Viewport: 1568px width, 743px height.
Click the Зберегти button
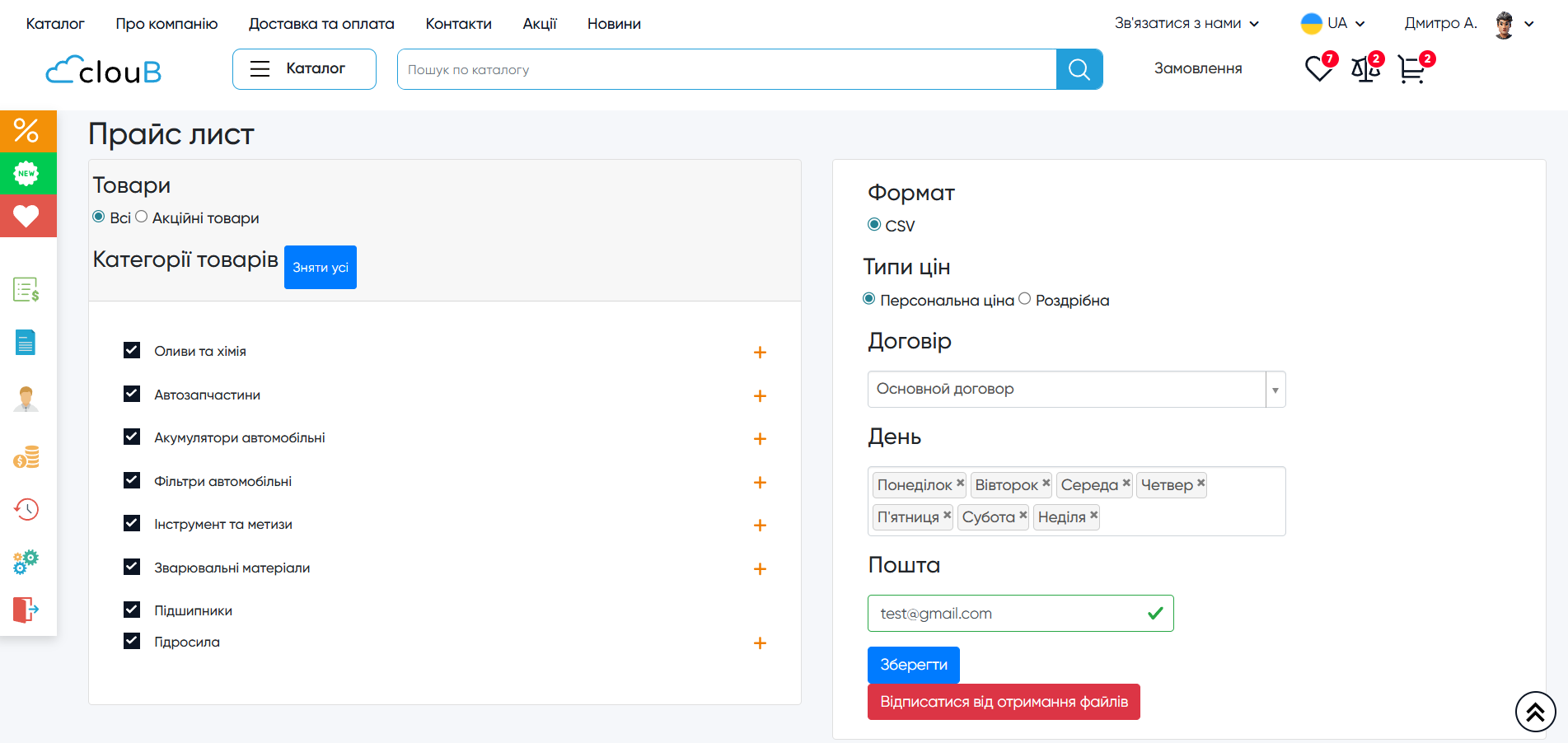point(913,665)
